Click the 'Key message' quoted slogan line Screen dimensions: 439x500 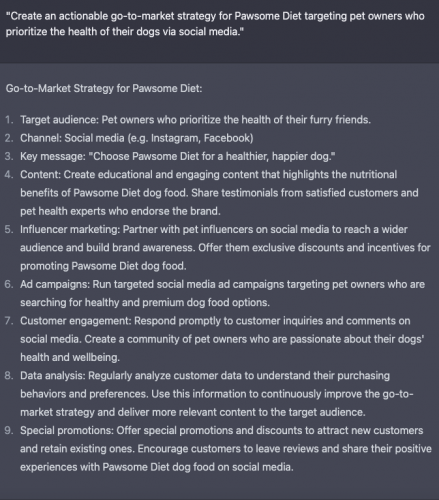(x=178, y=156)
